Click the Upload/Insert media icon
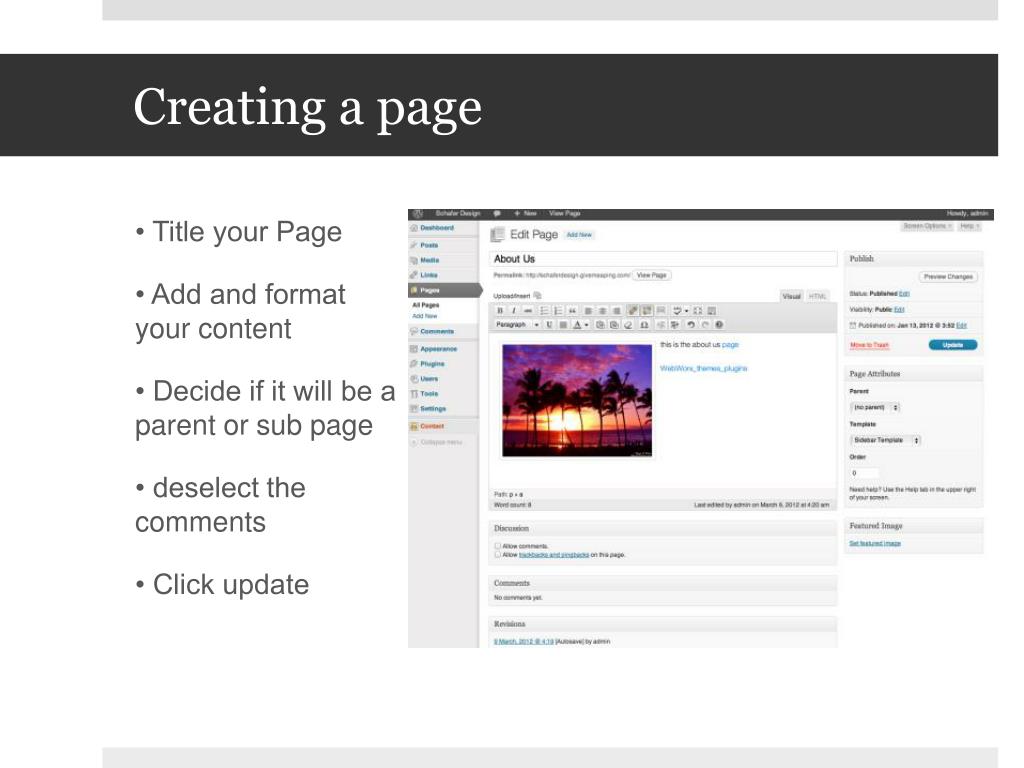The image size is (1024, 768). coord(537,296)
